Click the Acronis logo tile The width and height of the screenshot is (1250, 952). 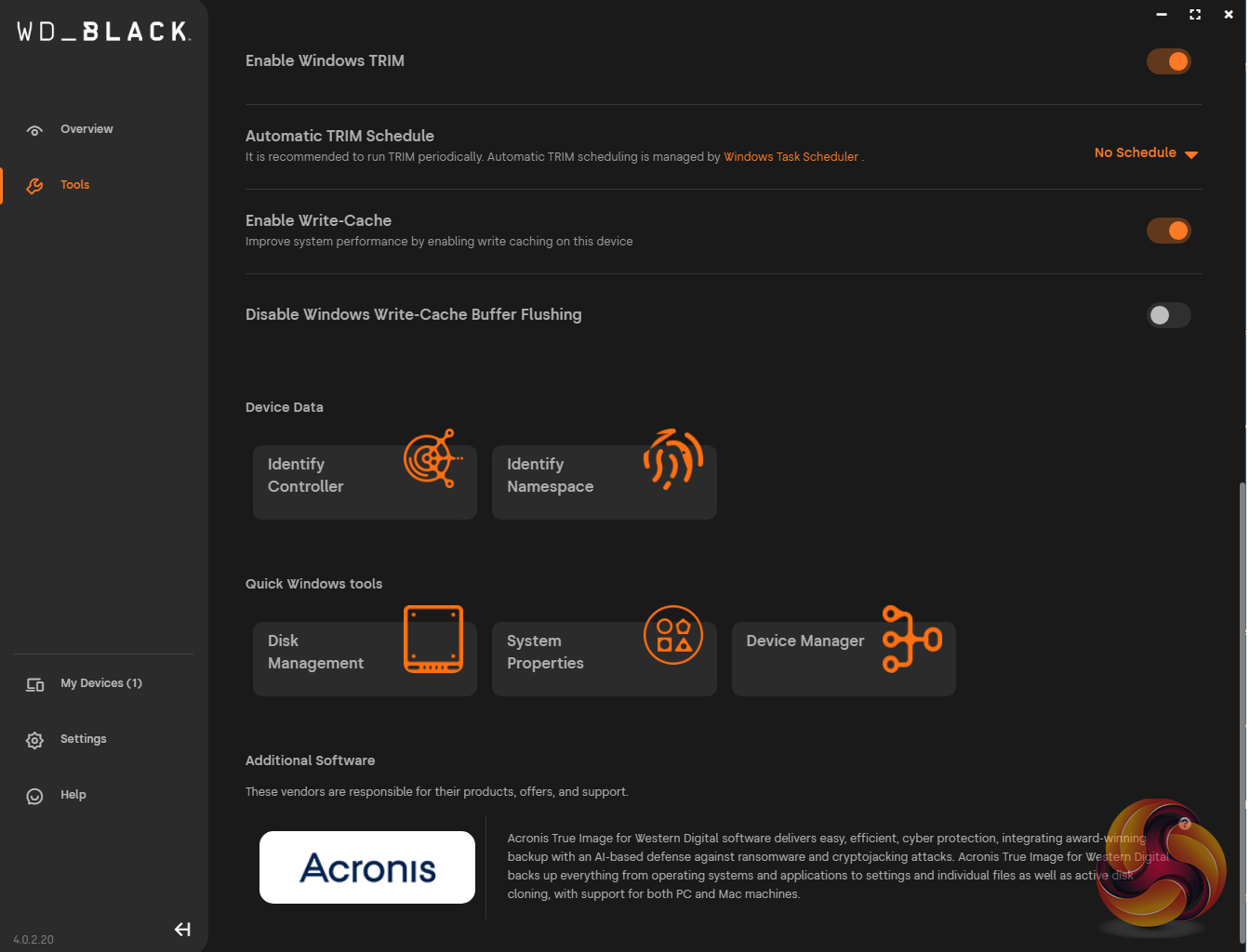point(367,867)
